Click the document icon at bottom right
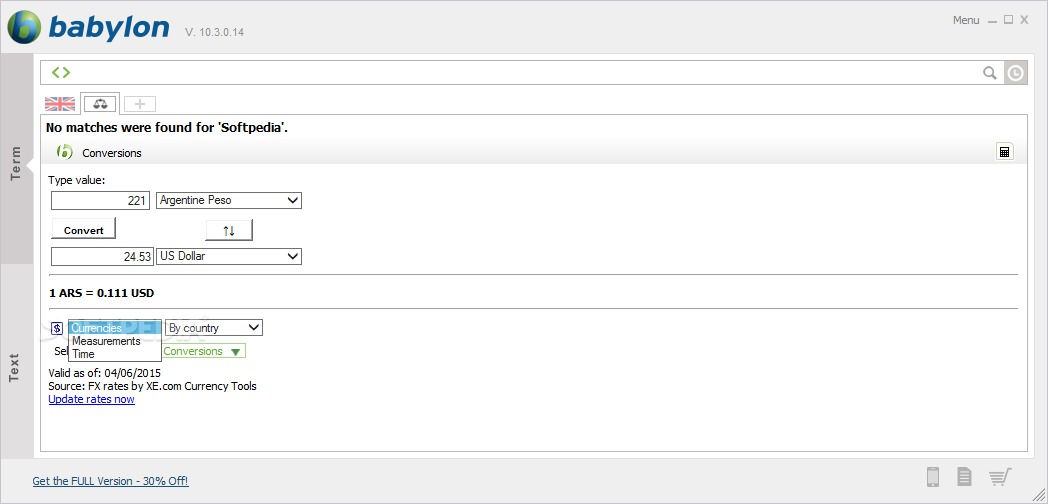1048x504 pixels. point(964,477)
